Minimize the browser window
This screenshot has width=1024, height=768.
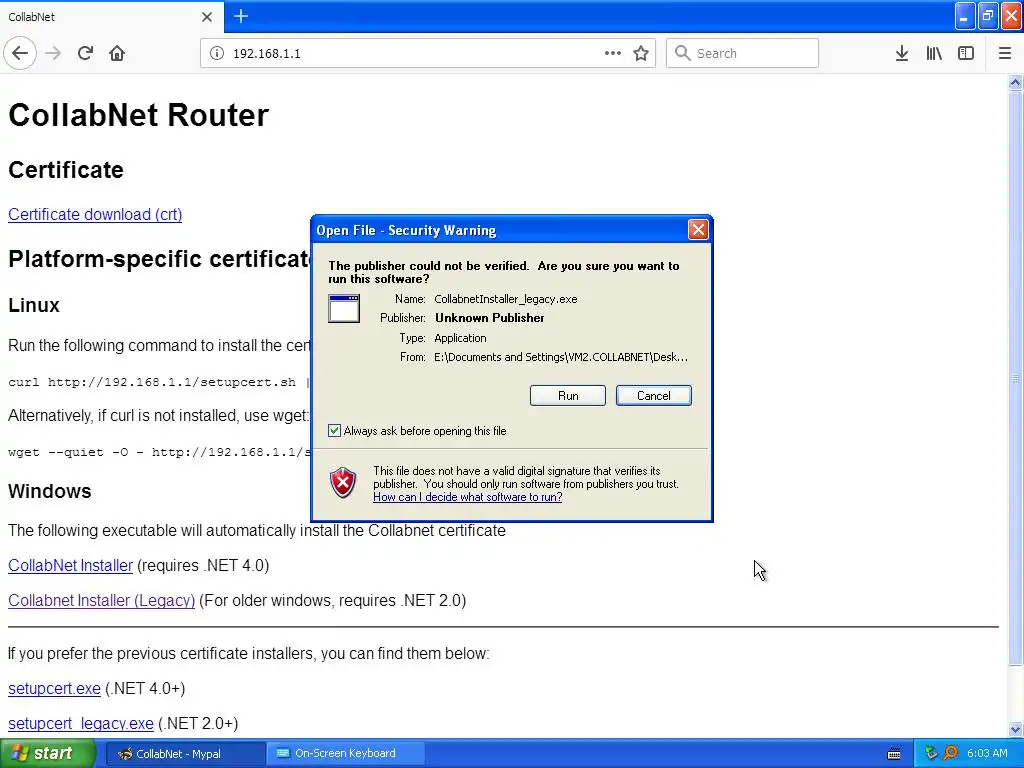pyautogui.click(x=965, y=16)
